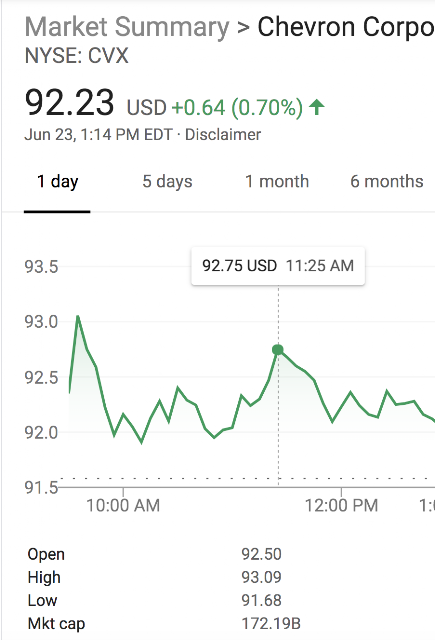Click the Market Summary breadcrumb link
Viewport: 435px width, 640px height.
[x=127, y=27]
